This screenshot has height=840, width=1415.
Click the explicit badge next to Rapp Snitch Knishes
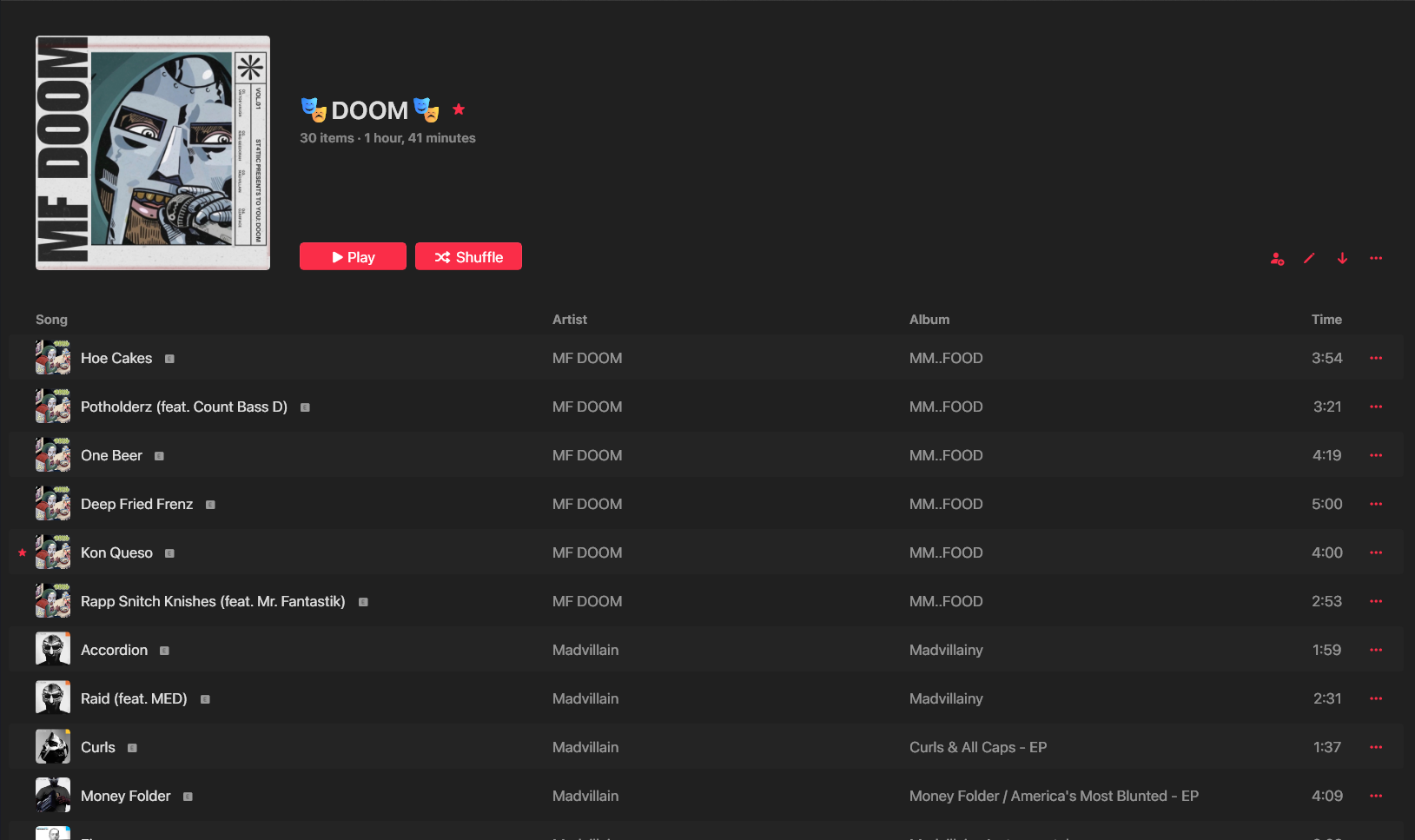[363, 602]
